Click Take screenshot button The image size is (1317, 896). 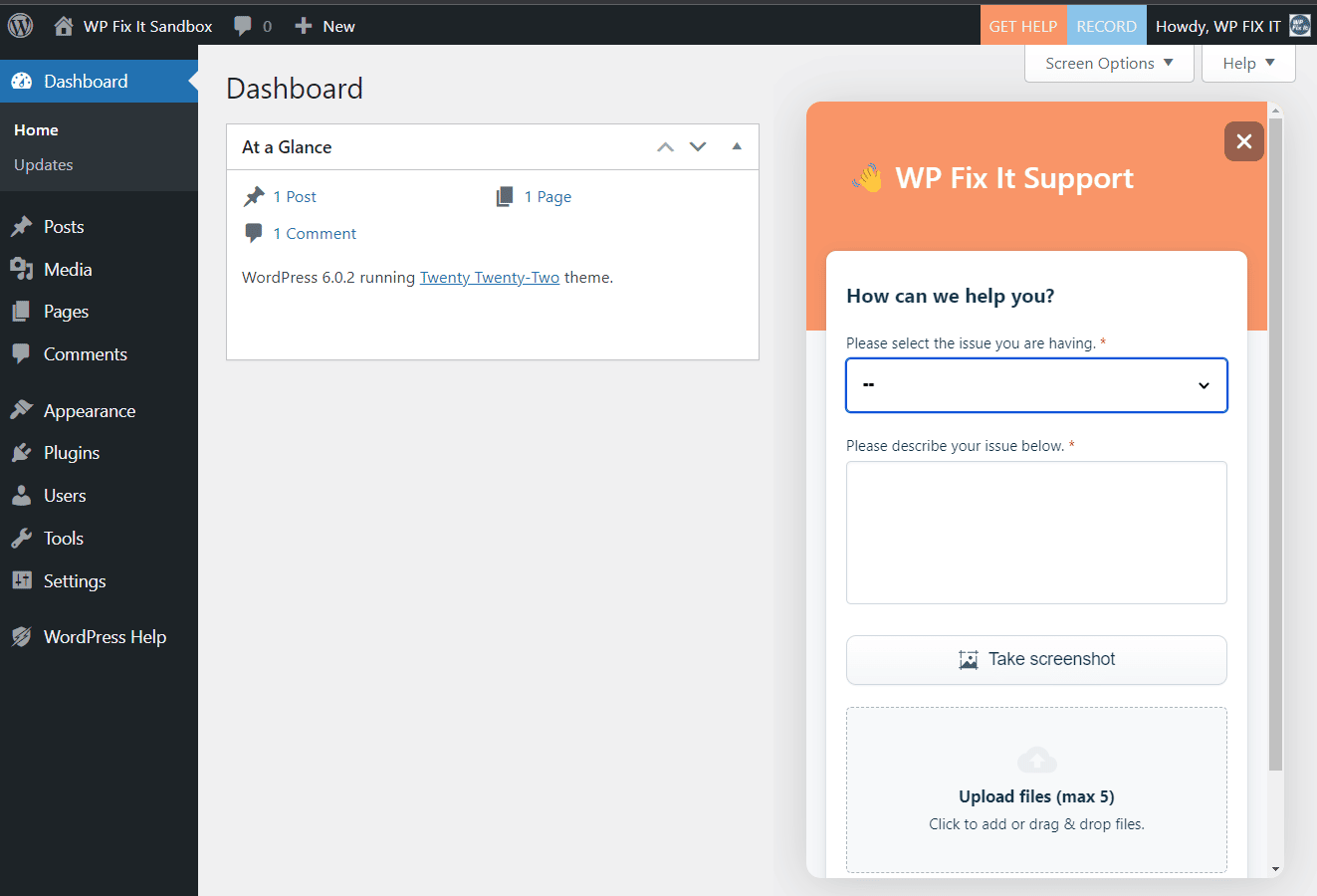click(1036, 660)
